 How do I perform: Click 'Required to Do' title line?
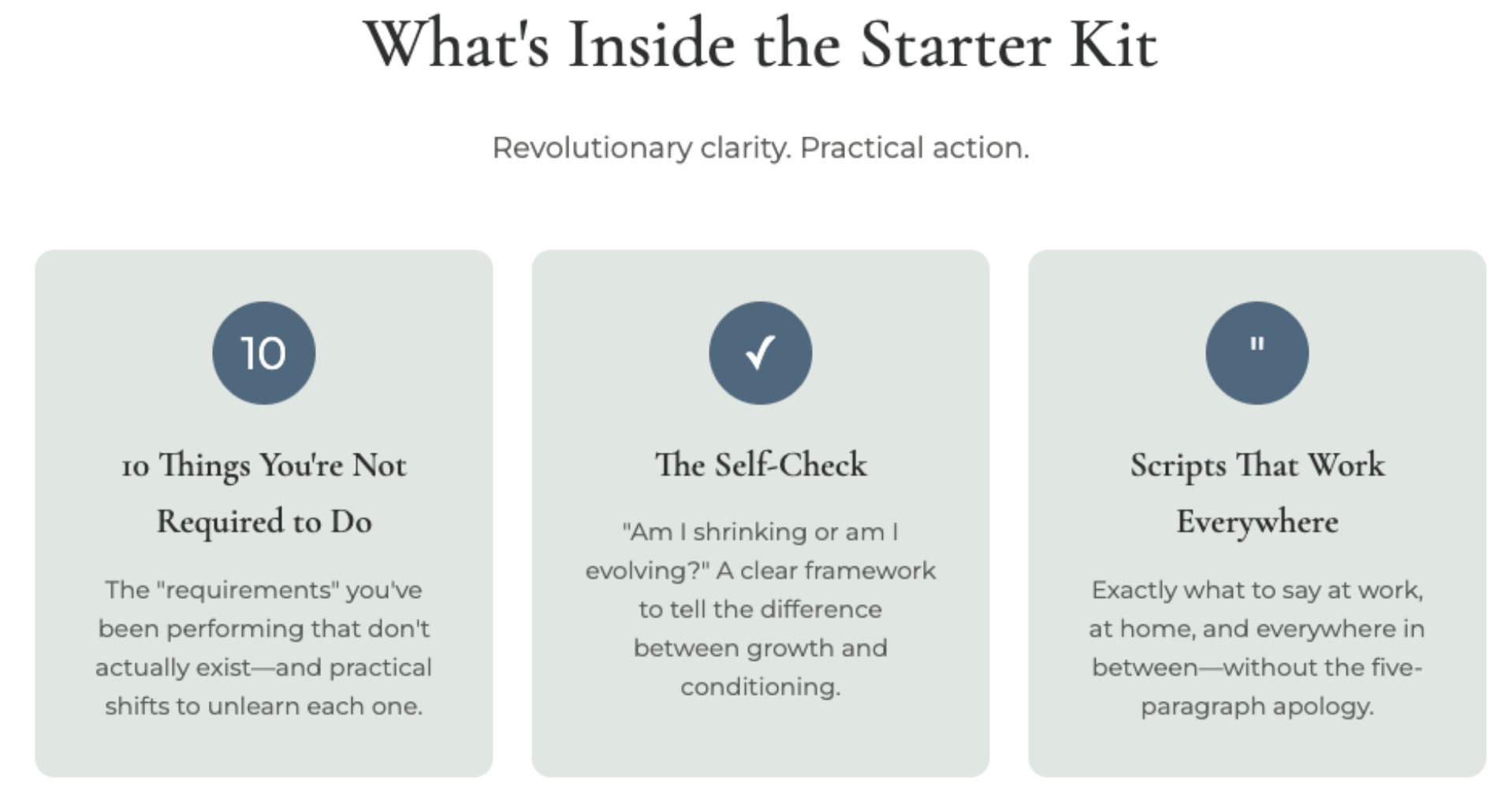tap(263, 521)
